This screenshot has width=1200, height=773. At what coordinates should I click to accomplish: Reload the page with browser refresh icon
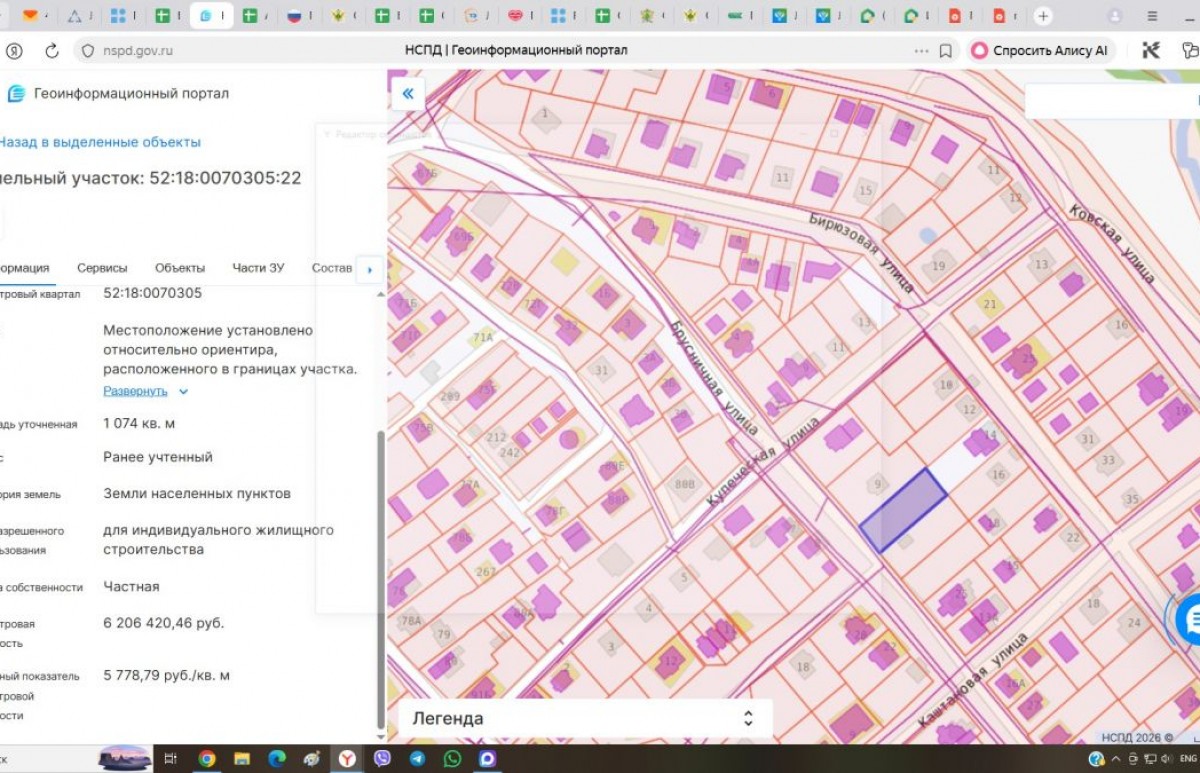pyautogui.click(x=52, y=51)
